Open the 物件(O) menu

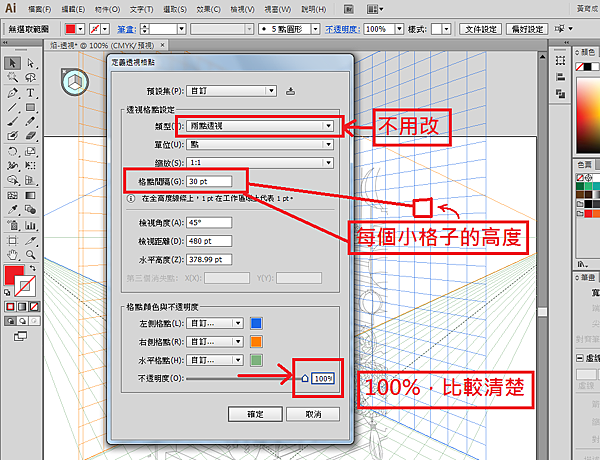pos(107,9)
